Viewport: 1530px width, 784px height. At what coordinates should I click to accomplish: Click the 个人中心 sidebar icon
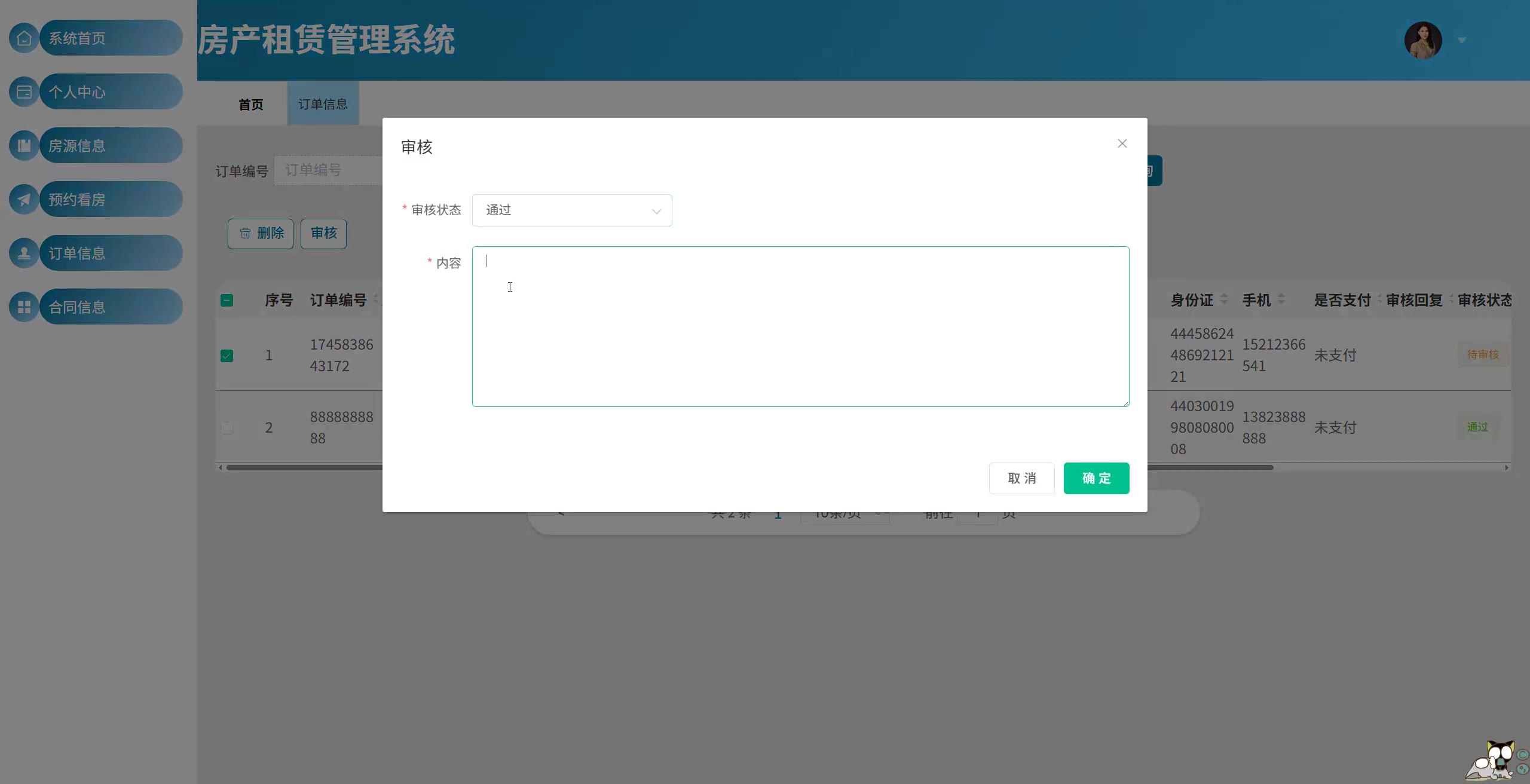click(x=24, y=92)
